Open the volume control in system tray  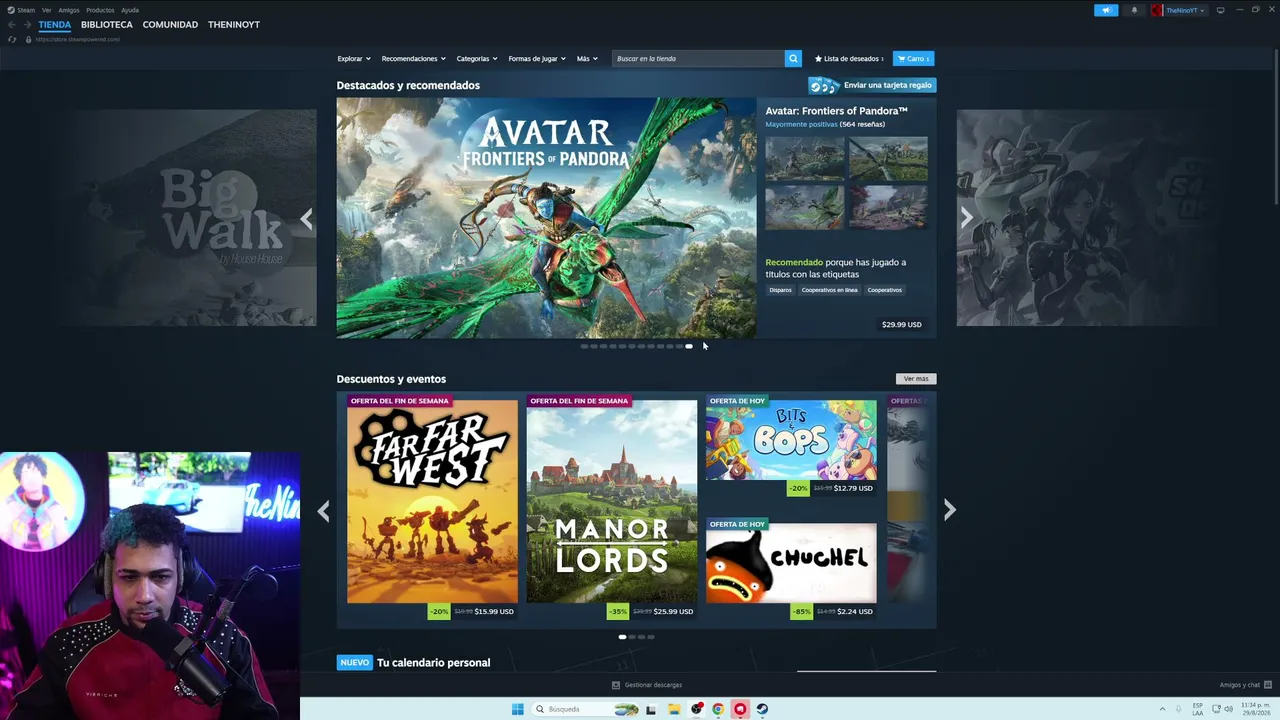[1229, 709]
